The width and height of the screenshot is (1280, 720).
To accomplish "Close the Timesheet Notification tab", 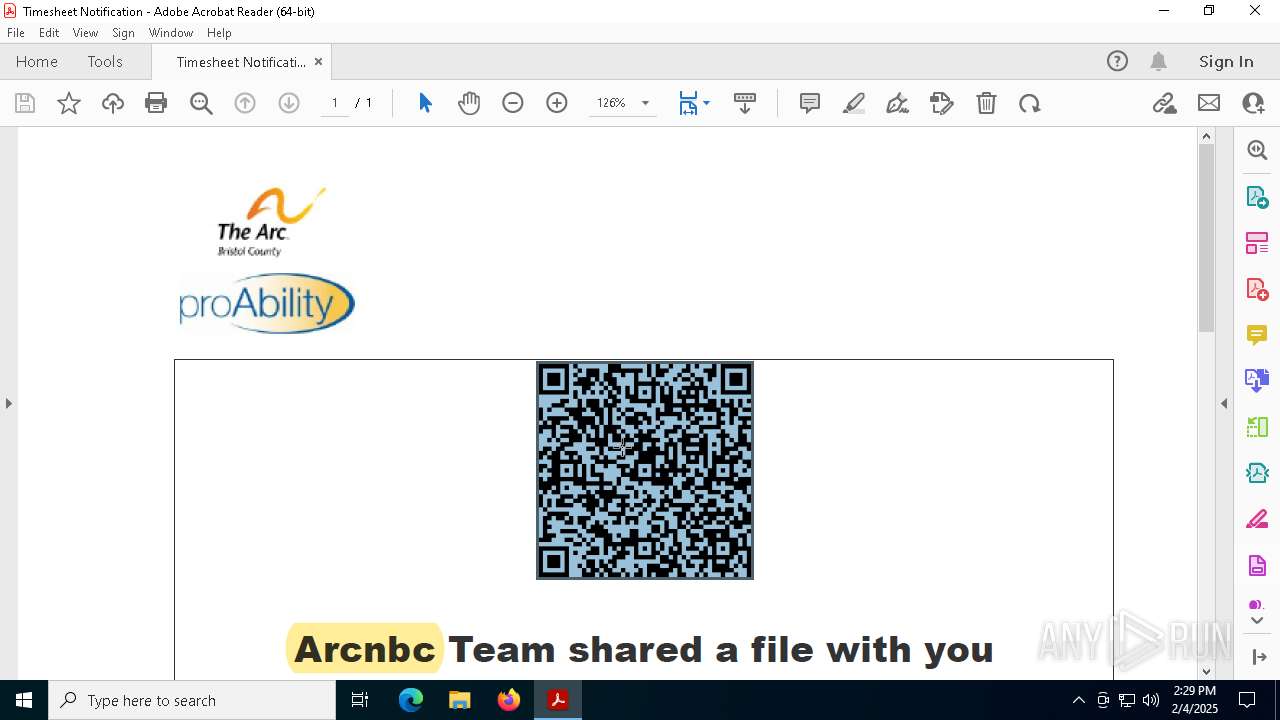I will pyautogui.click(x=318, y=62).
